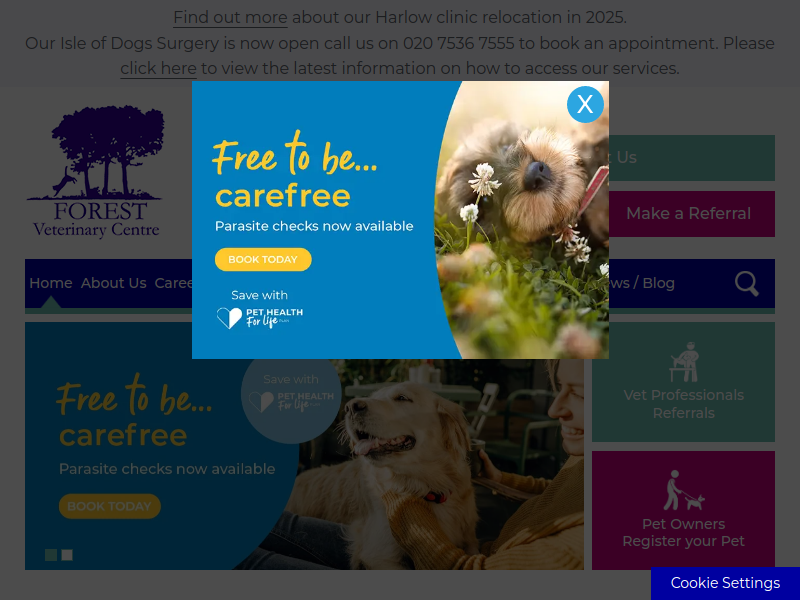
Task: Click Book Today on the carousel banner
Action: pyautogui.click(x=110, y=506)
